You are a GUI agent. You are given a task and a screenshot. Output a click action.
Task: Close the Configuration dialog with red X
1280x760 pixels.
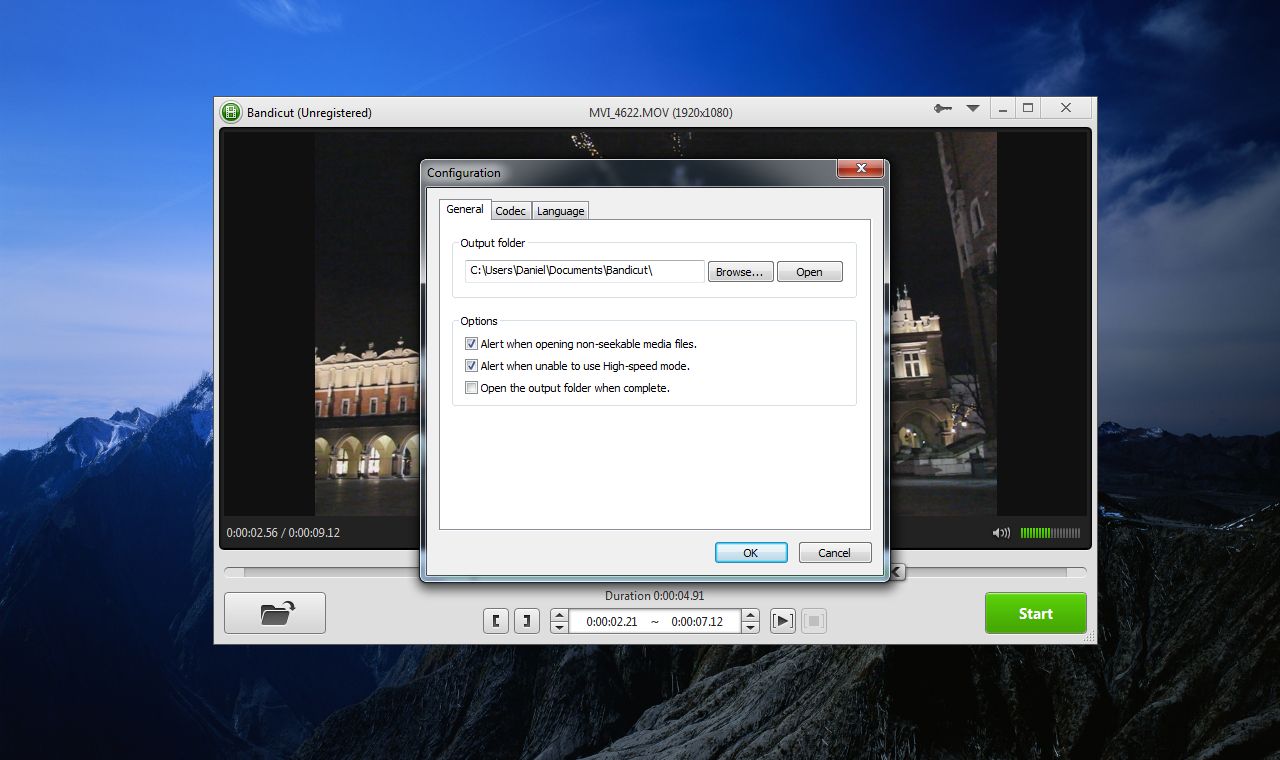click(x=860, y=169)
